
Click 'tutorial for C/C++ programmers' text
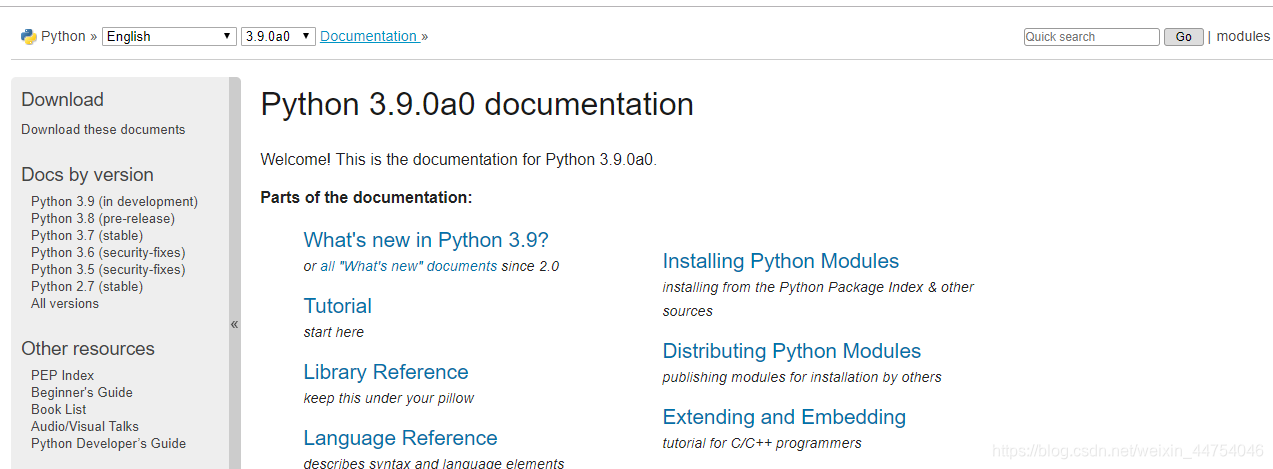[x=762, y=443]
